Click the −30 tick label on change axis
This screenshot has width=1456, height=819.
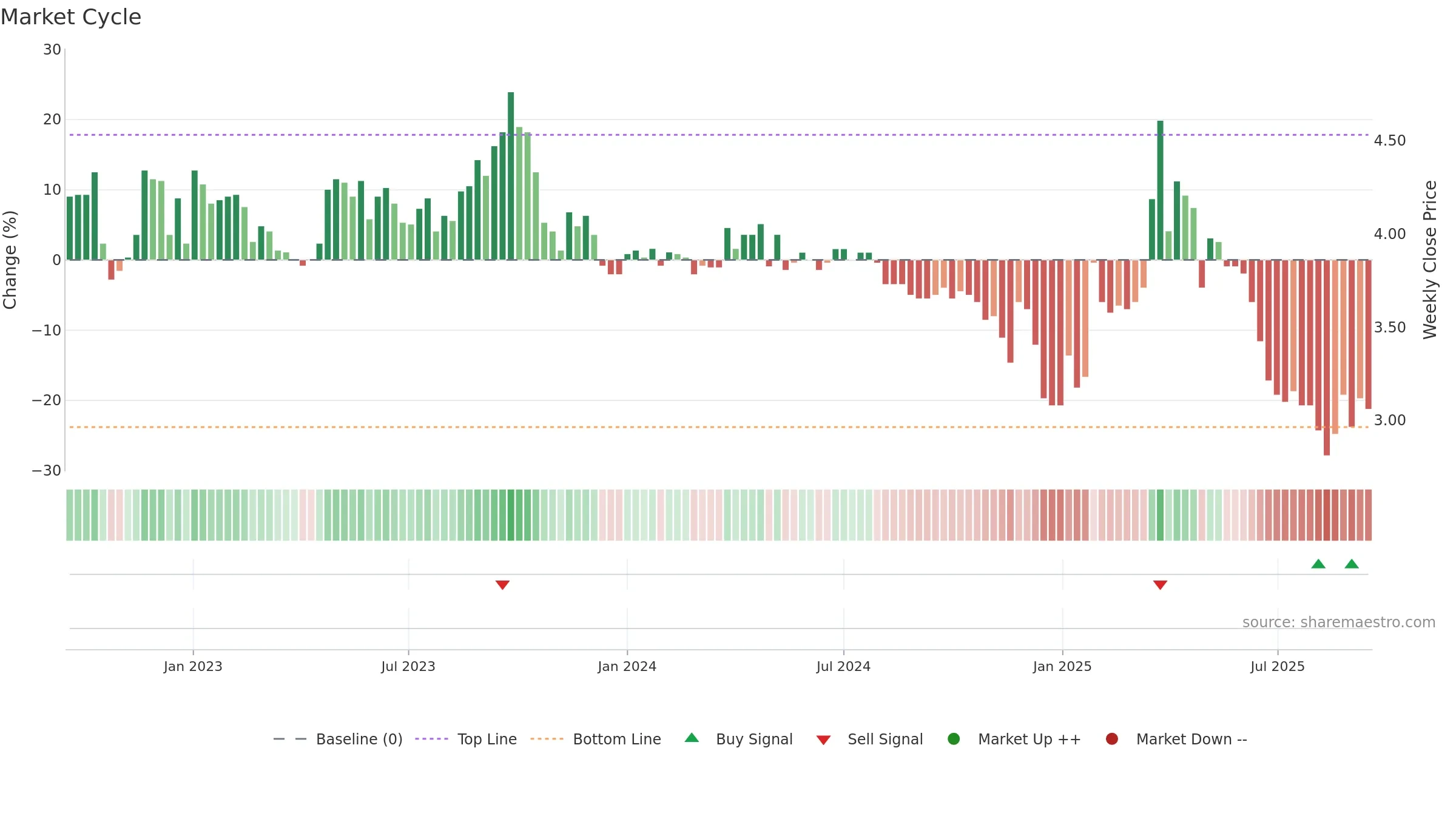click(x=47, y=471)
